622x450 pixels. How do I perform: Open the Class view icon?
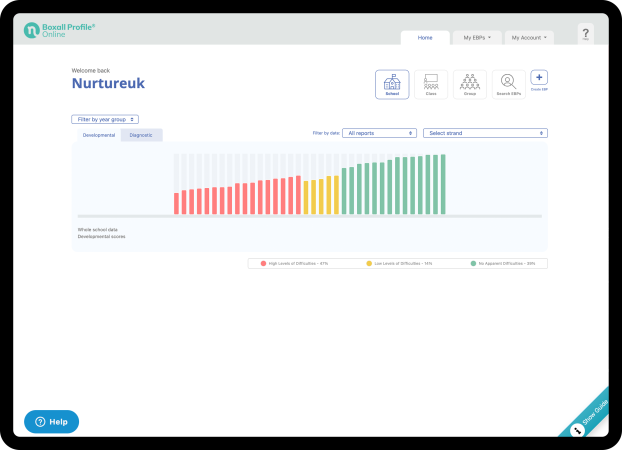tap(431, 84)
